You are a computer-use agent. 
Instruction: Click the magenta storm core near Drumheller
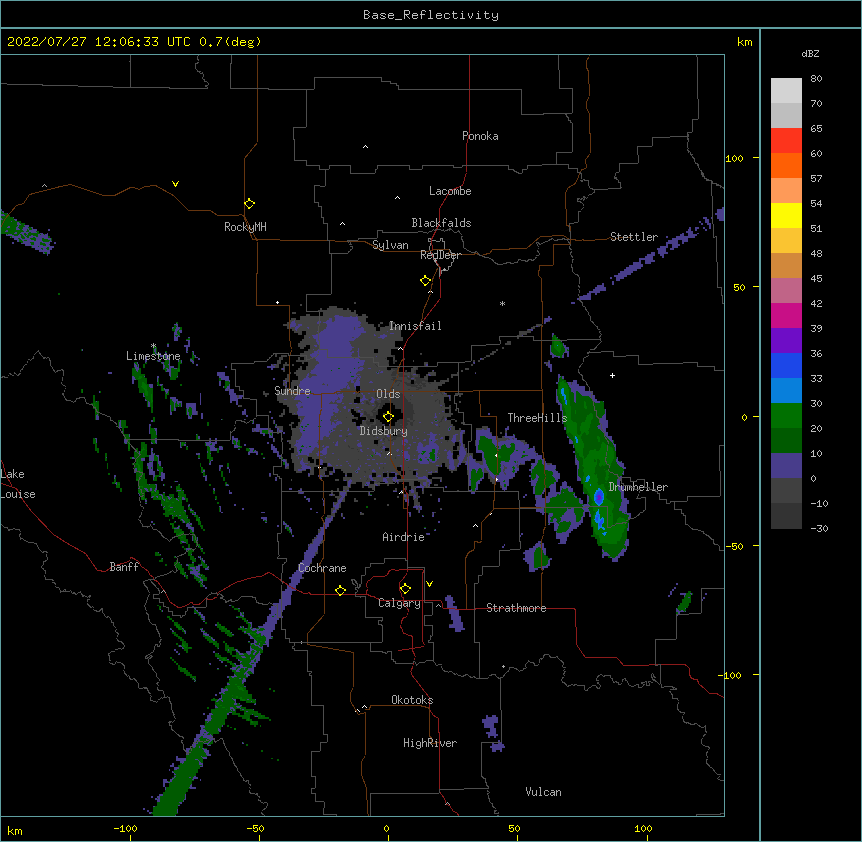click(599, 497)
